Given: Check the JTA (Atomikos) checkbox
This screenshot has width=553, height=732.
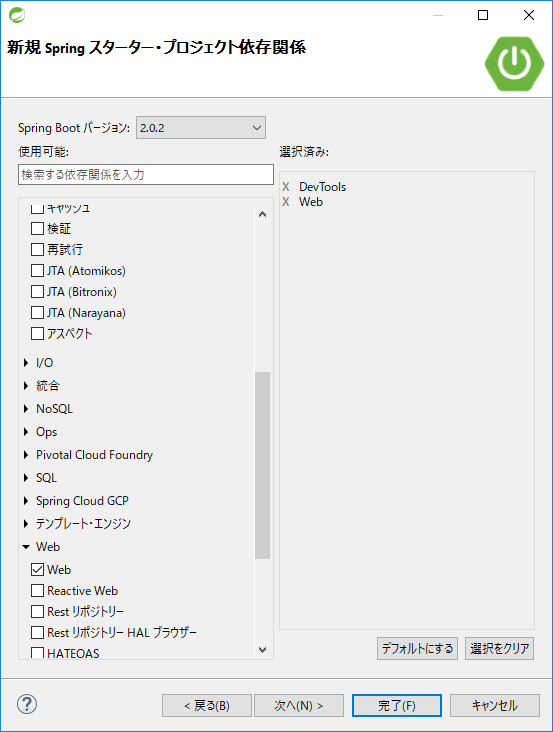Looking at the screenshot, I should pyautogui.click(x=37, y=271).
